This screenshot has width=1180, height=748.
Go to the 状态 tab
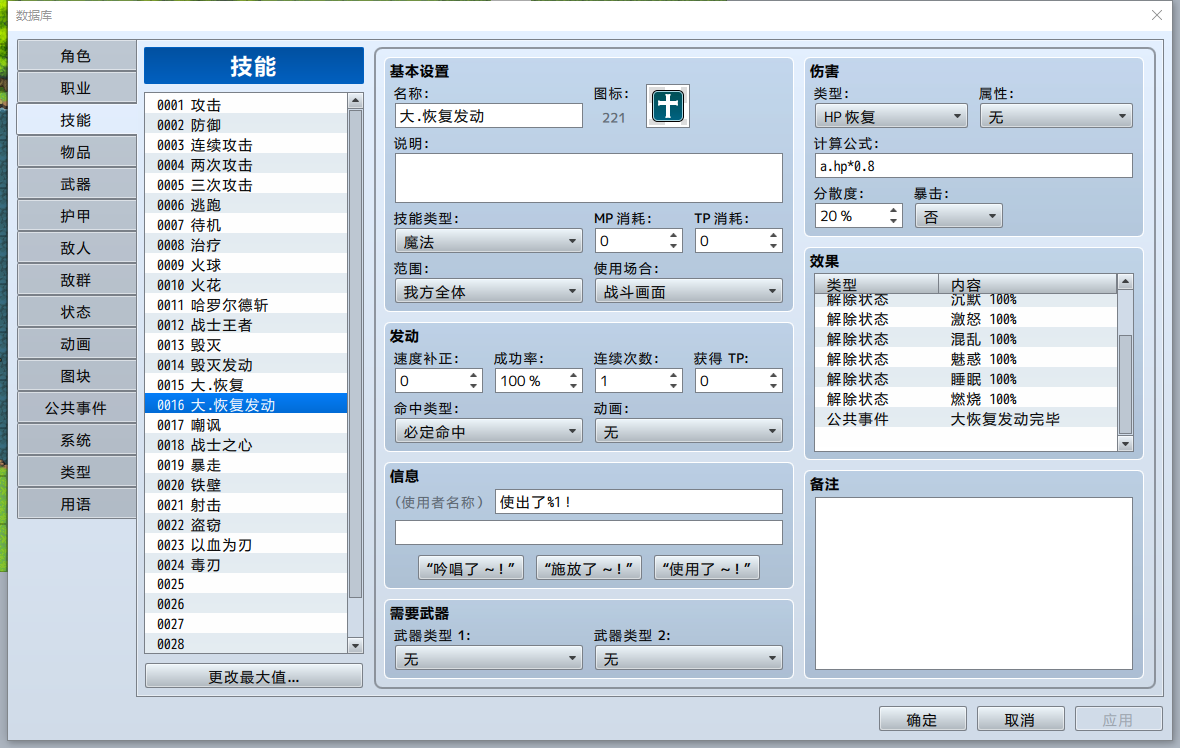coord(76,312)
